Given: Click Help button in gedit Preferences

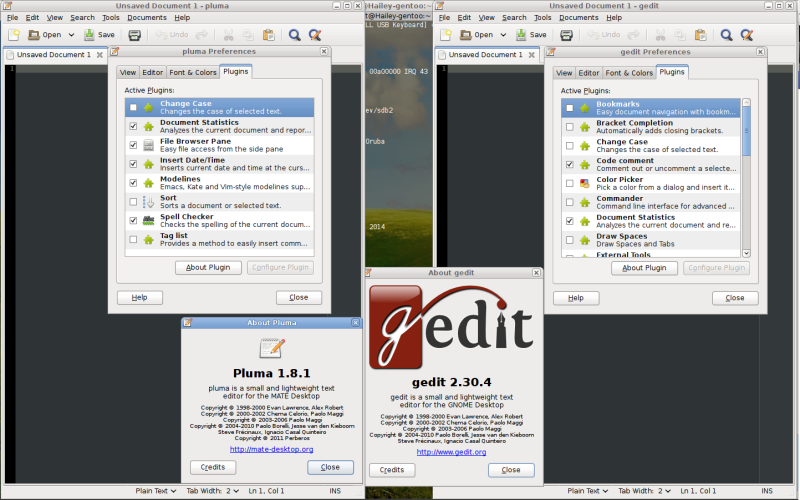Looking at the screenshot, I should click(x=576, y=298).
